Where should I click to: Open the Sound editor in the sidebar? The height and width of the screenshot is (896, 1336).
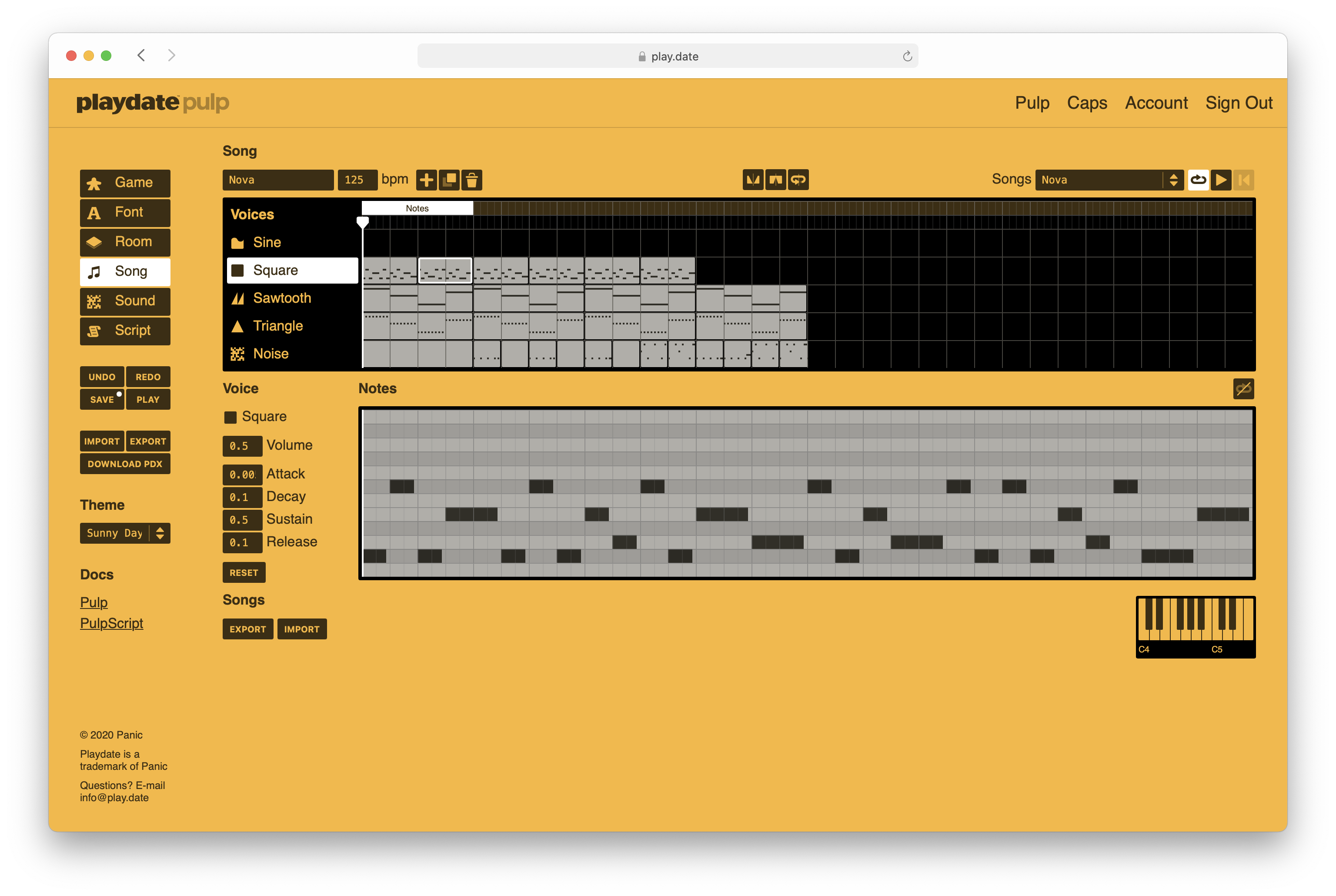click(x=125, y=301)
